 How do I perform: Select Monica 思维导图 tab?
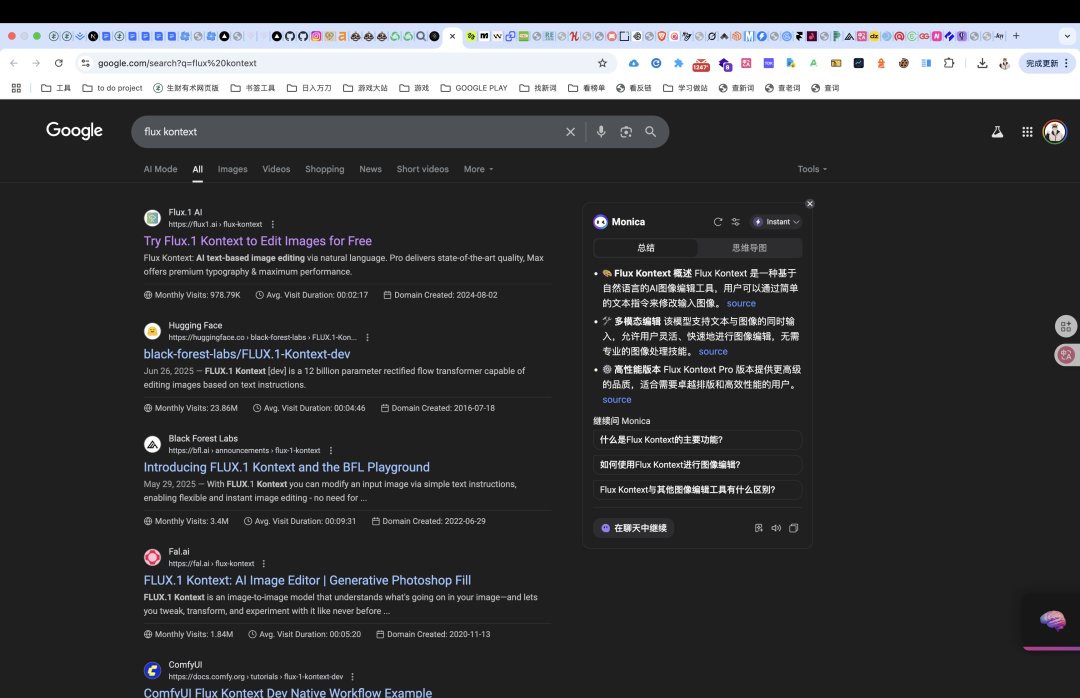click(749, 248)
